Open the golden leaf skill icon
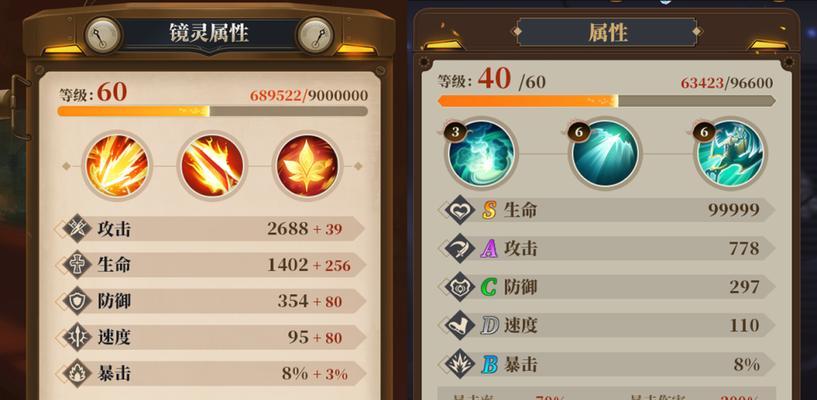Screen dimensions: 817x400 [x=307, y=165]
